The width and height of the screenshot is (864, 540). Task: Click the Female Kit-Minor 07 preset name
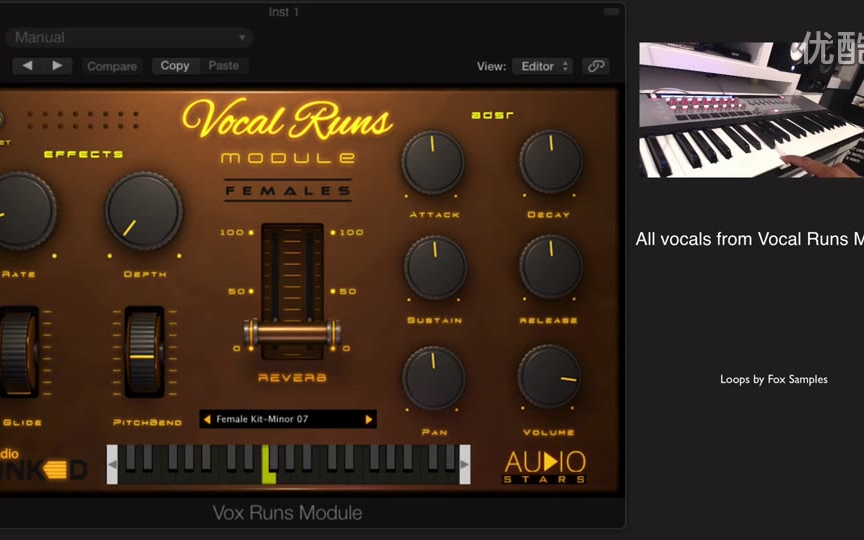pyautogui.click(x=262, y=419)
